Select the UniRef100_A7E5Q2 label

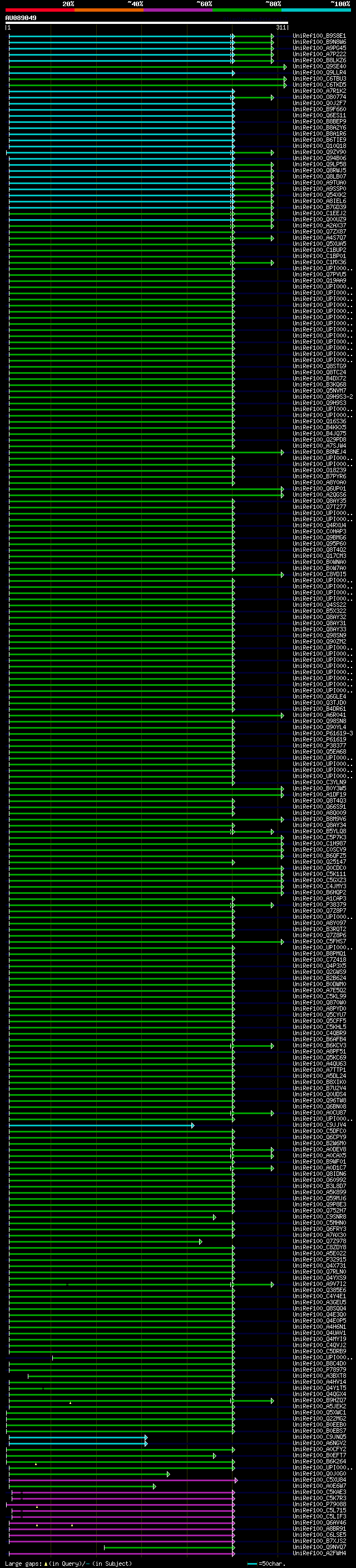click(x=319, y=990)
